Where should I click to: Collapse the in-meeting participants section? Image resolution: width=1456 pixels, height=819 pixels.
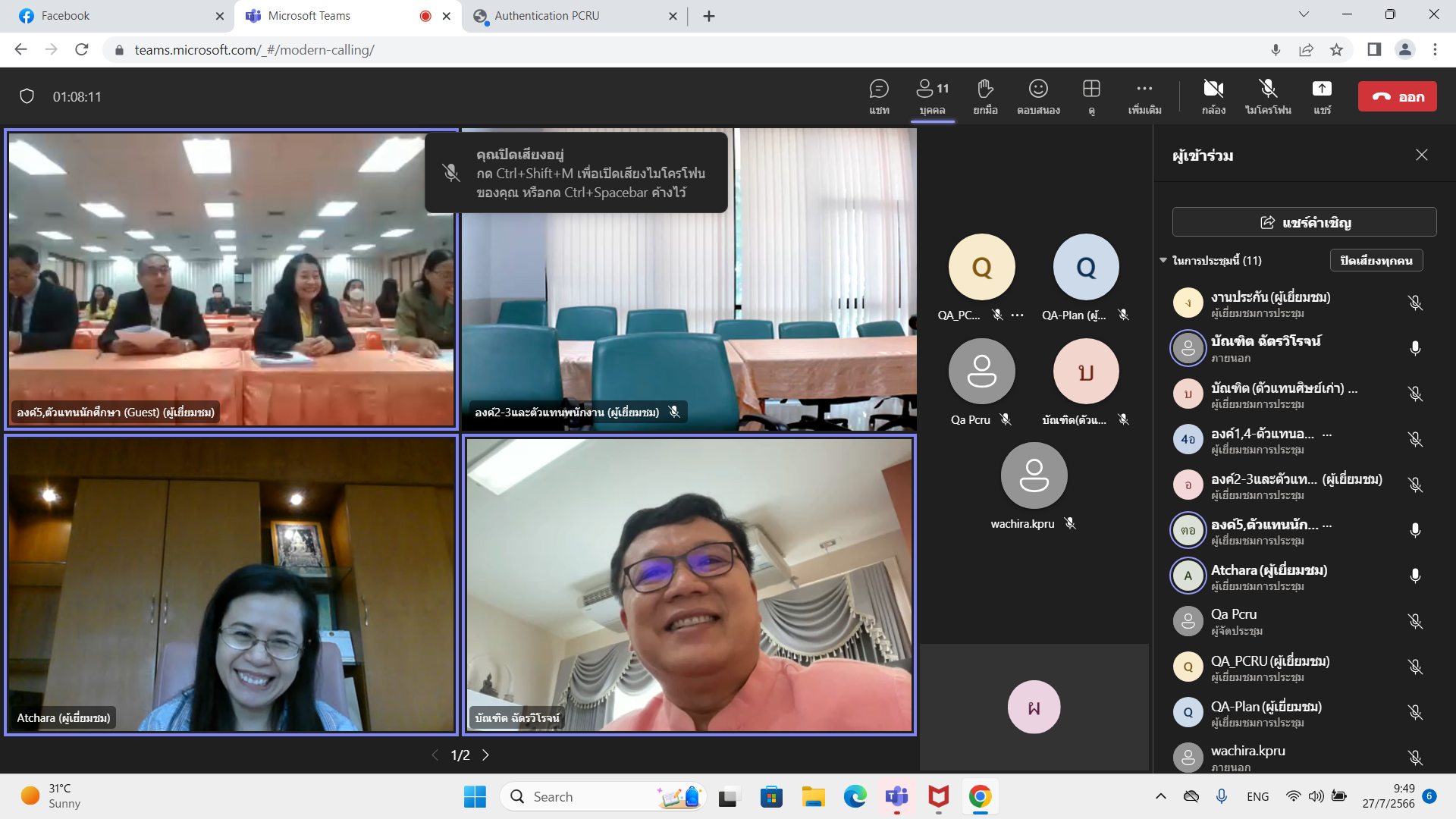(x=1163, y=260)
